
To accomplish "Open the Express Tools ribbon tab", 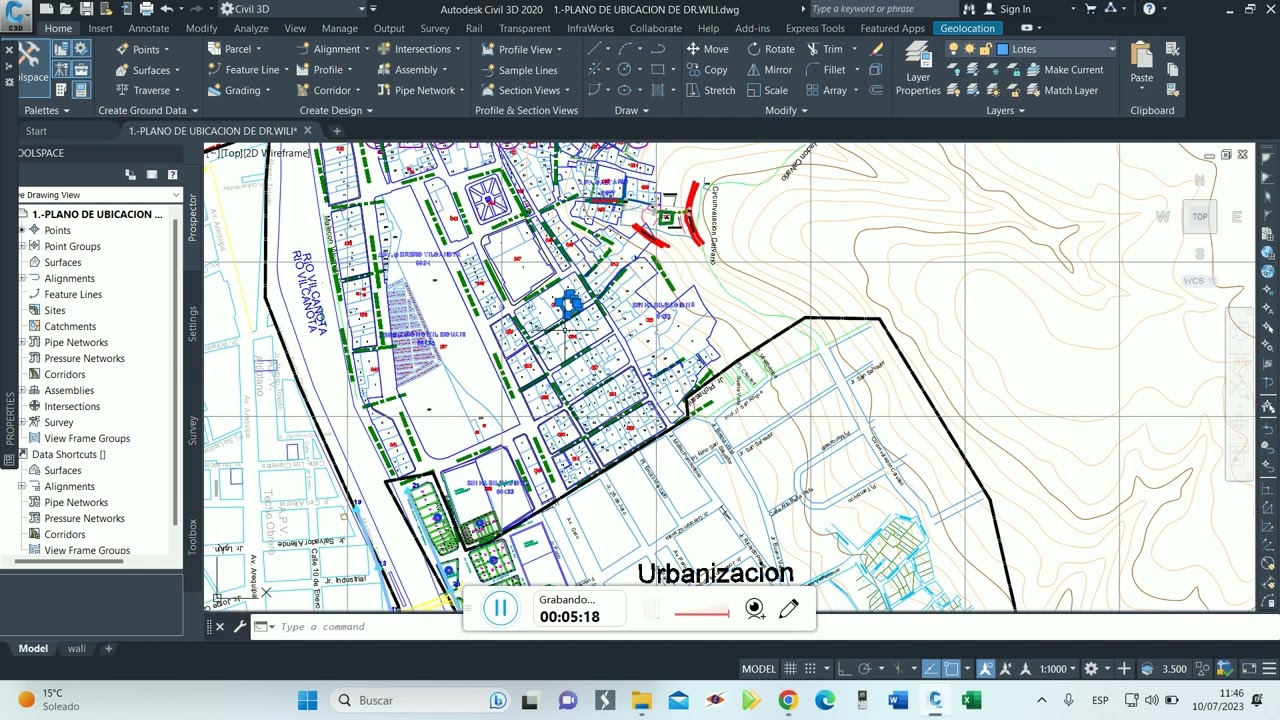I will (815, 28).
